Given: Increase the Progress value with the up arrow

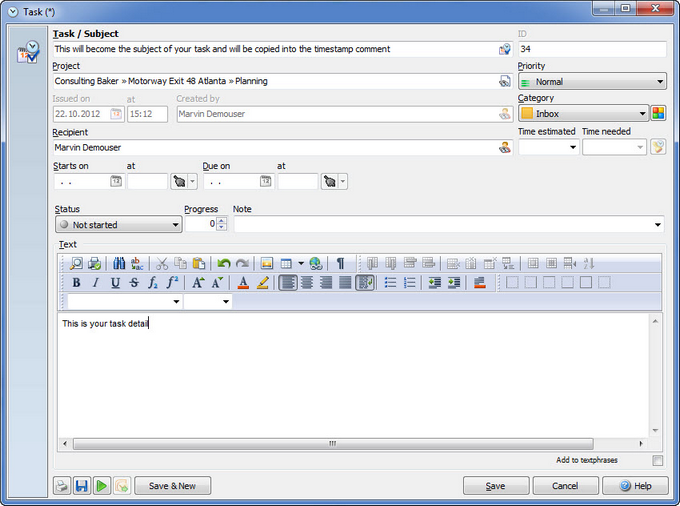Looking at the screenshot, I should 222,221.
